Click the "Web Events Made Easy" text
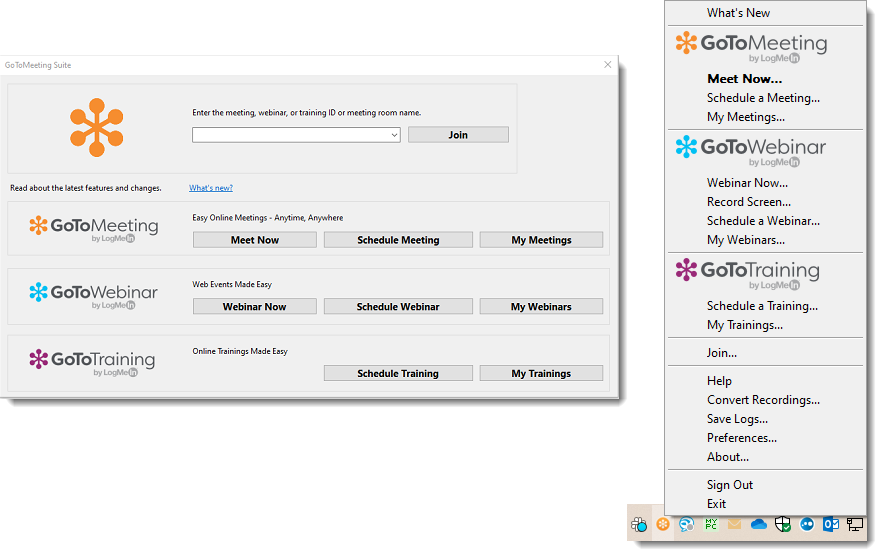Screen dimensions: 876x550 [x=232, y=284]
